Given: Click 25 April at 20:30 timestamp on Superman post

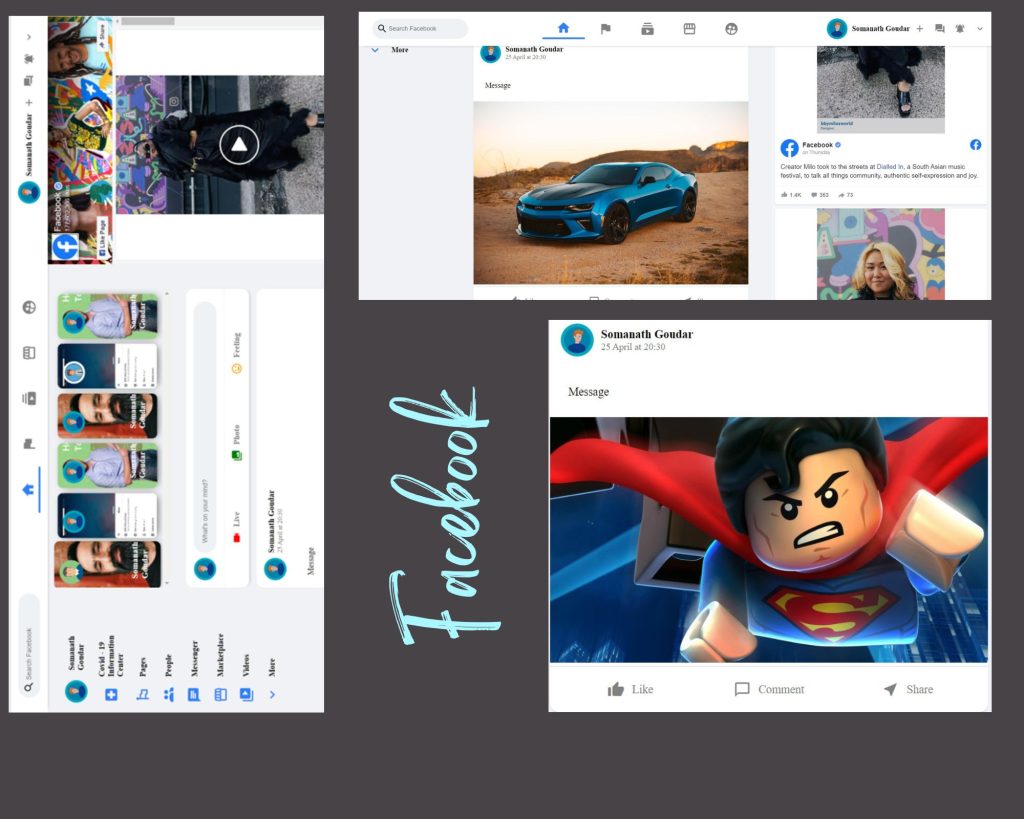Looking at the screenshot, I should tap(633, 347).
